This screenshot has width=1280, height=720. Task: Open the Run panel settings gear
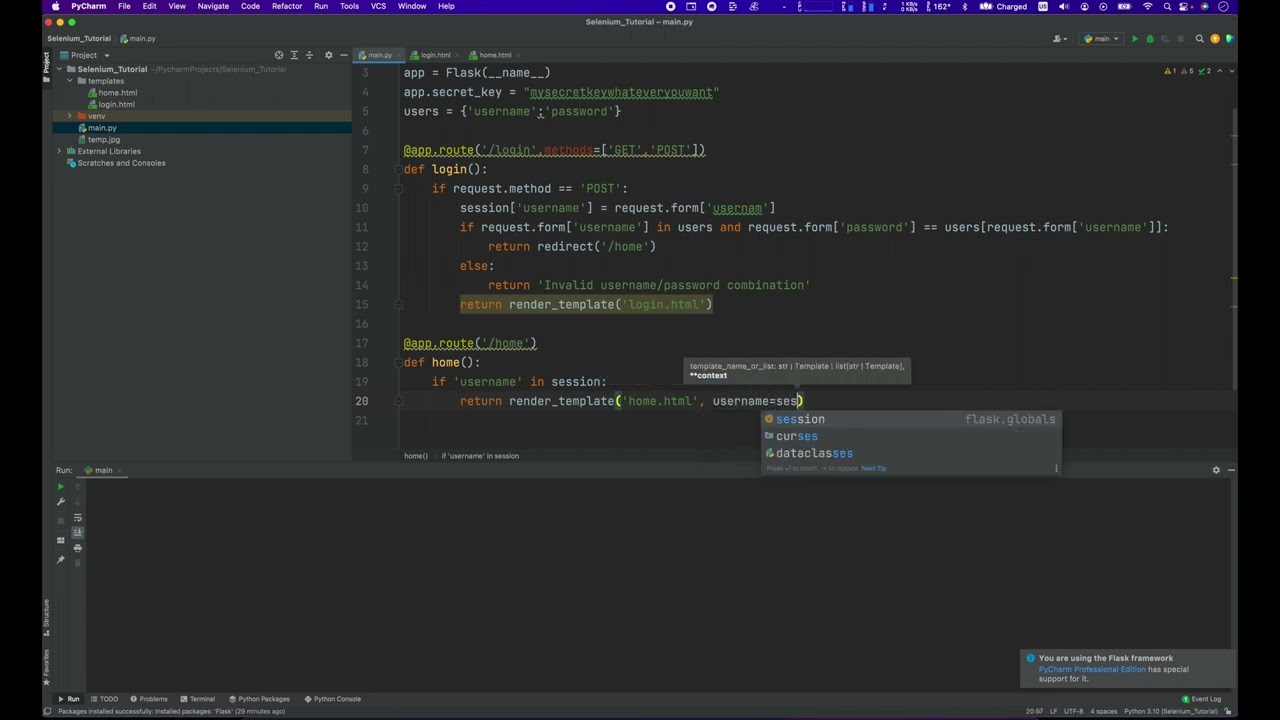(x=1216, y=470)
